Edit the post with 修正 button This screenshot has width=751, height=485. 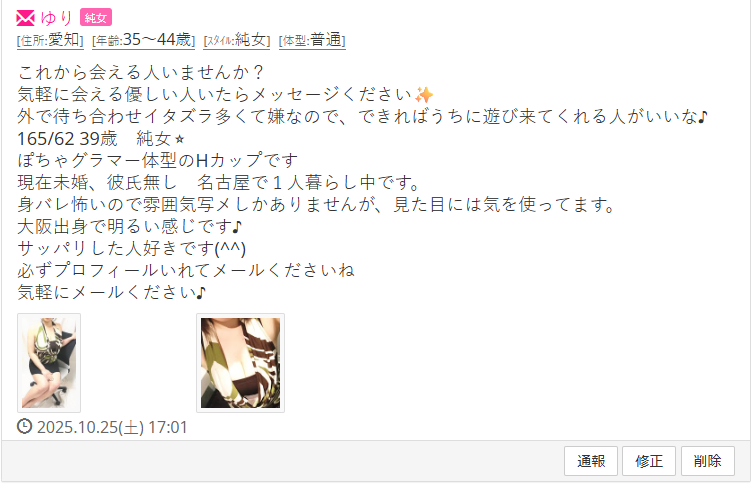649,461
